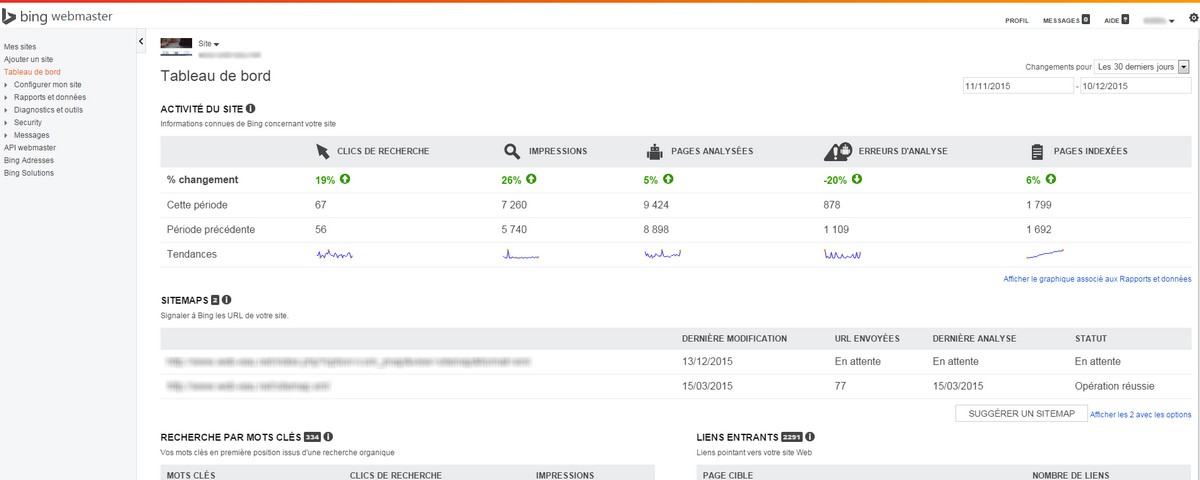The height and width of the screenshot is (480, 1200).
Task: Open the settings gear icon
Action: [1192, 19]
